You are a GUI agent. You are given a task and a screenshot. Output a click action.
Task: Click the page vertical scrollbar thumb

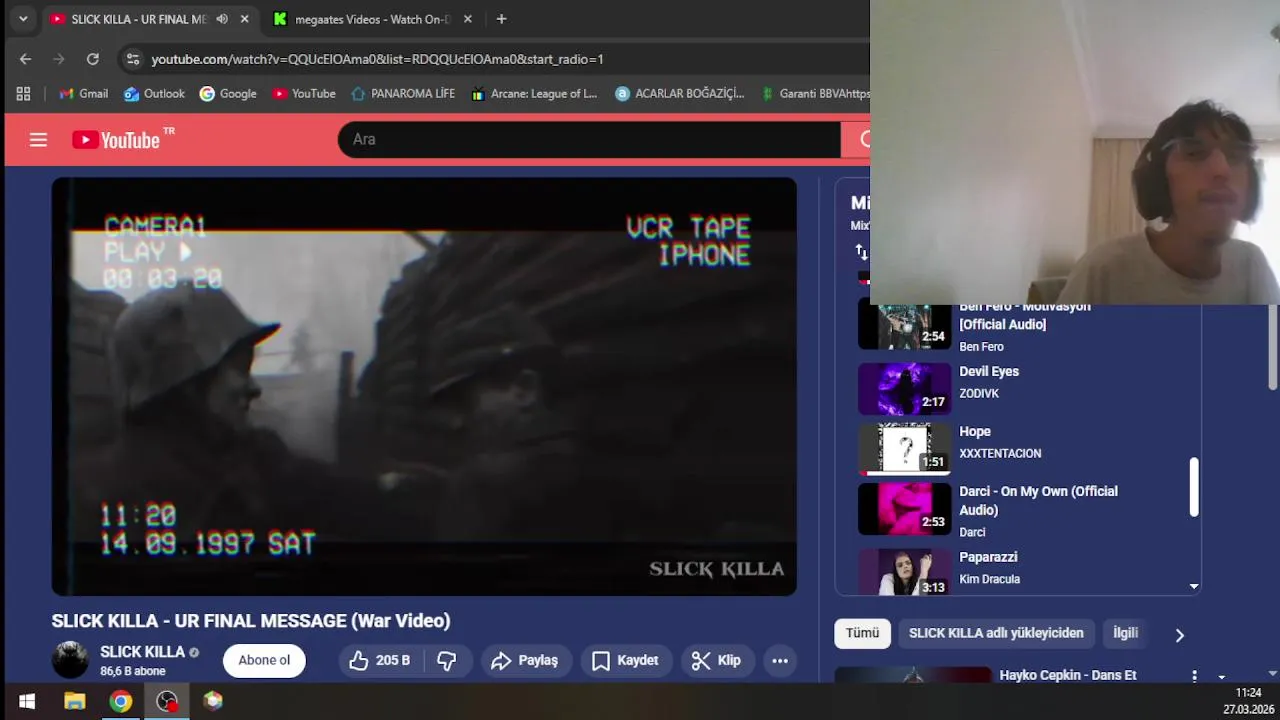[1273, 348]
